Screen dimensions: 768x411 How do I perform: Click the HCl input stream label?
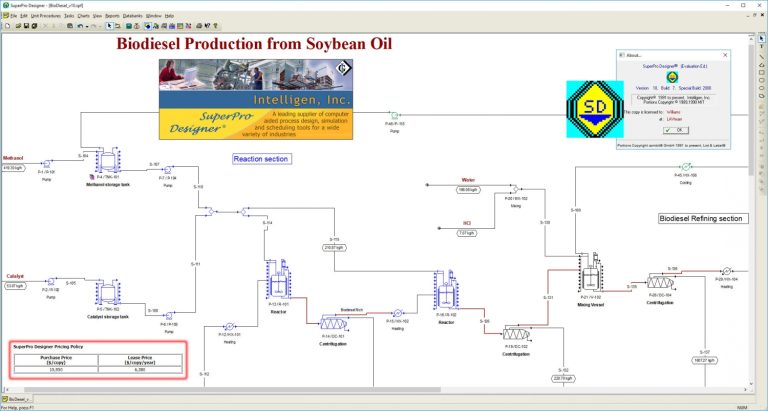point(467,223)
